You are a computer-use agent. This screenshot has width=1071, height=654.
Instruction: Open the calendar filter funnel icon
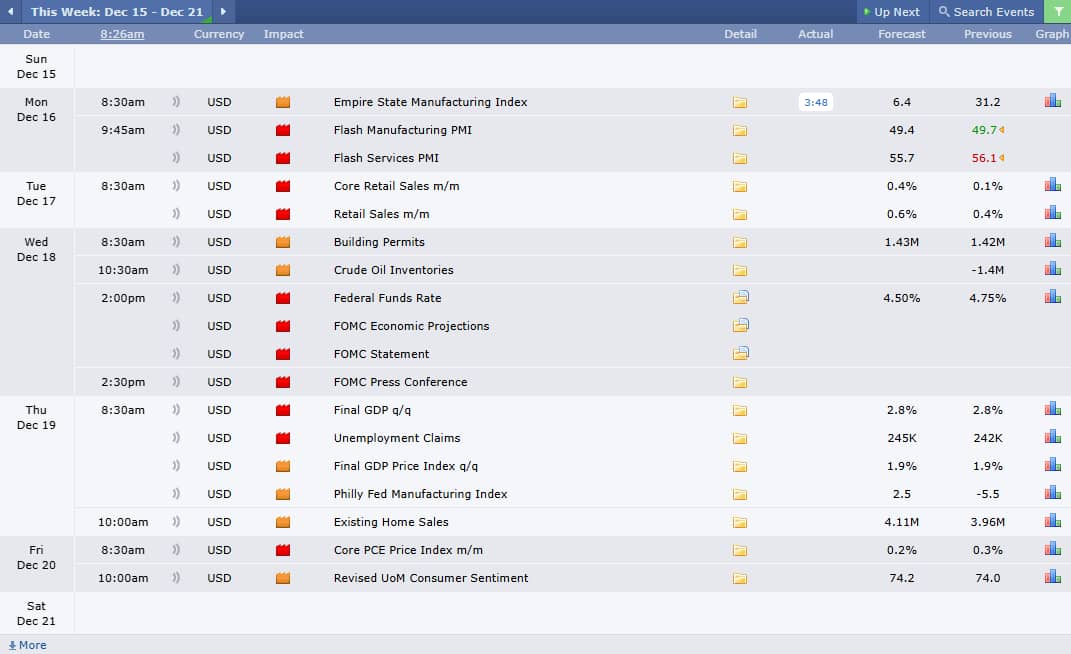pyautogui.click(x=1057, y=12)
